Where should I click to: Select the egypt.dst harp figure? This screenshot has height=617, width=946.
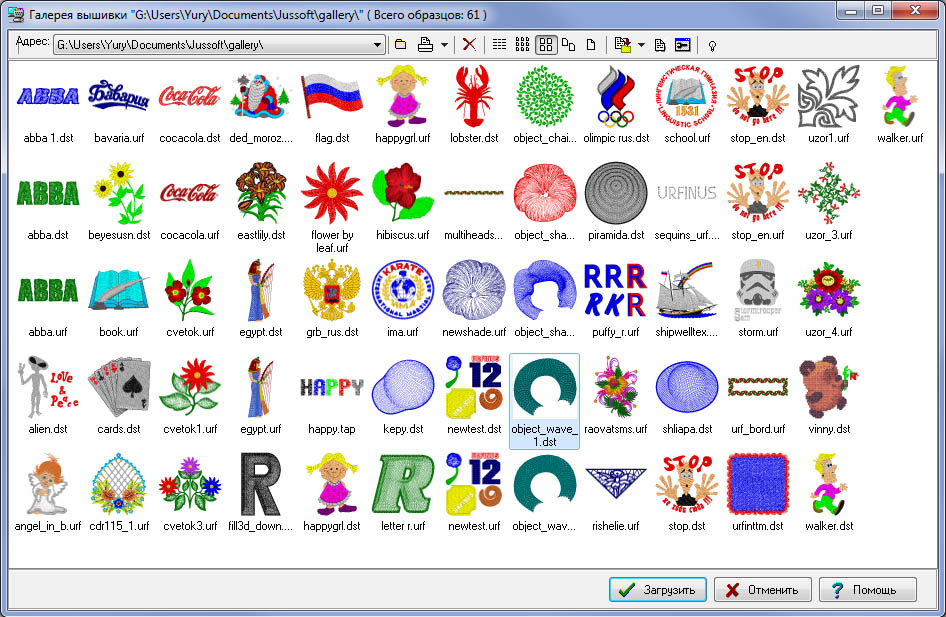pos(261,291)
